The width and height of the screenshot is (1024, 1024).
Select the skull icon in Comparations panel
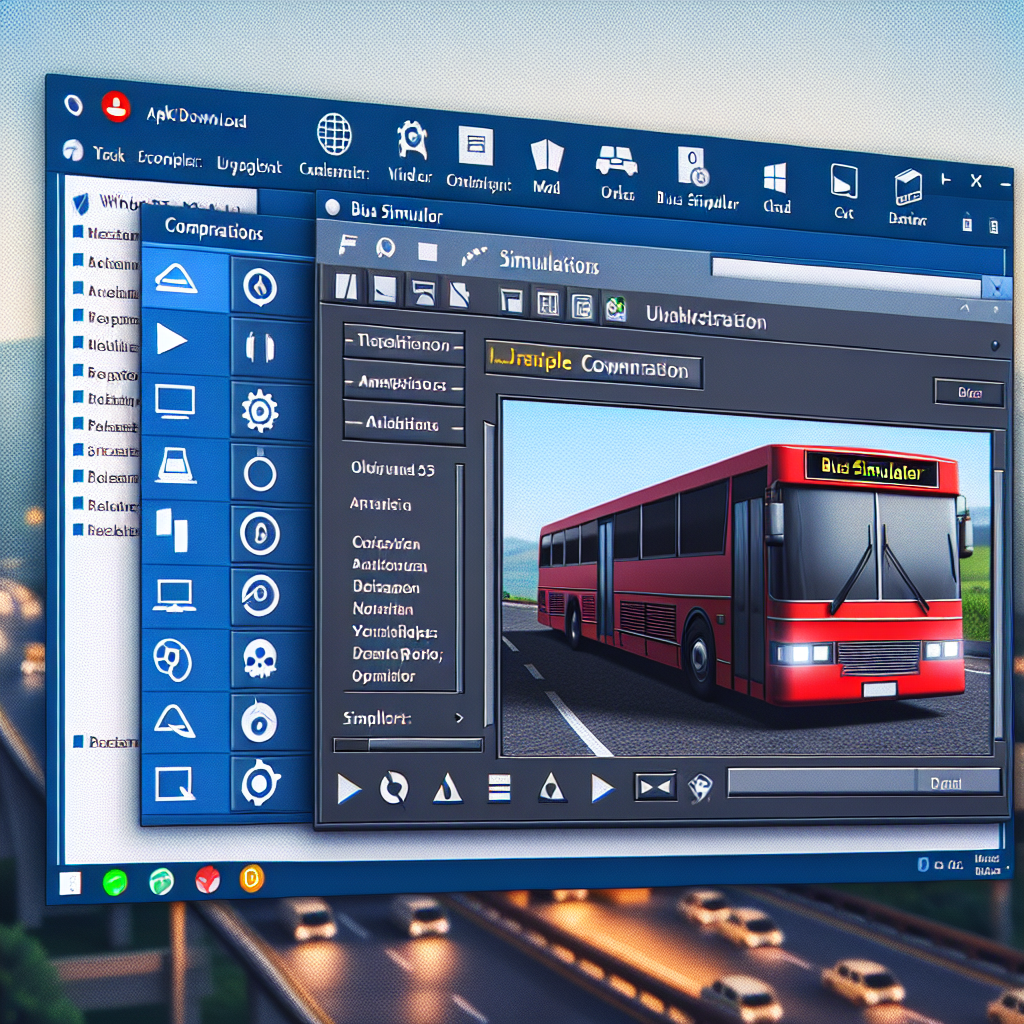click(260, 658)
